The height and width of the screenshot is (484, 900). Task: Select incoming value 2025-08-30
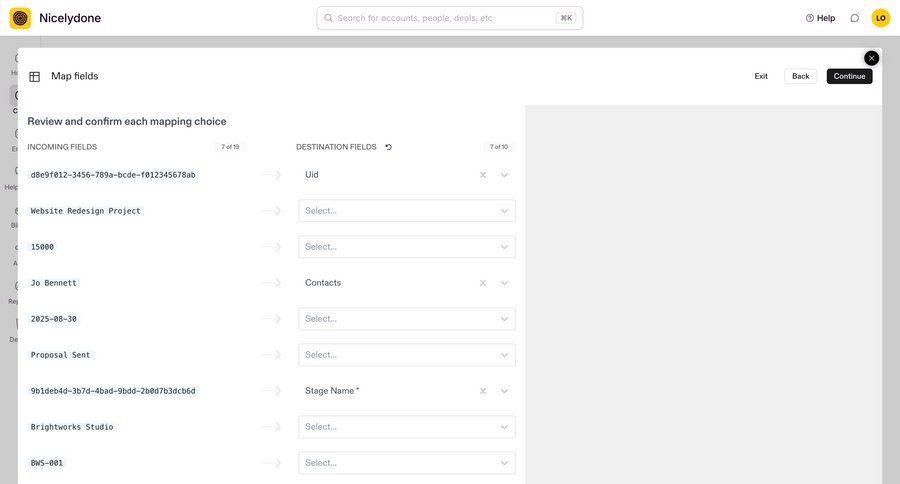pos(53,319)
